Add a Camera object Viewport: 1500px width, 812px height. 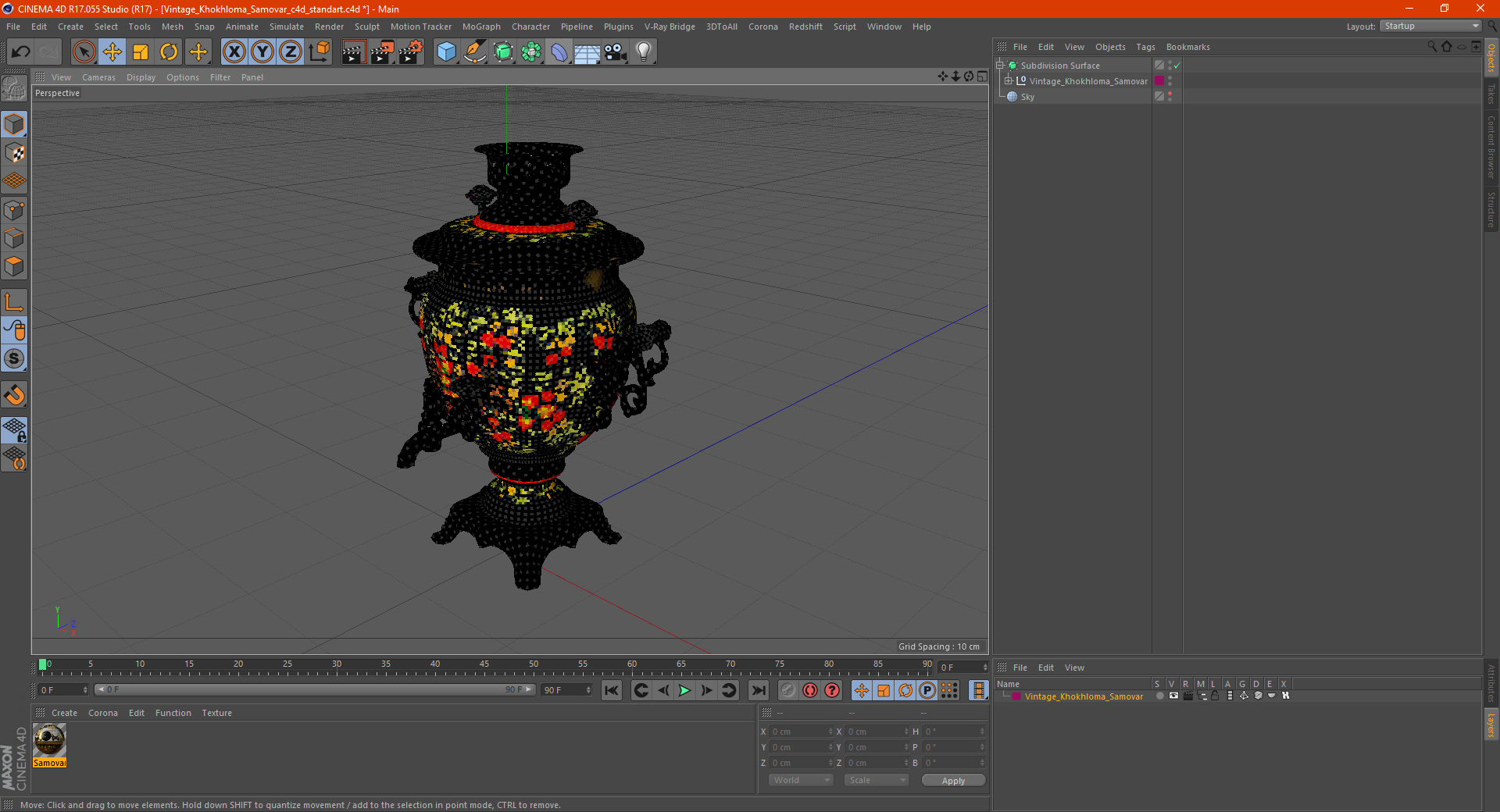pos(616,52)
